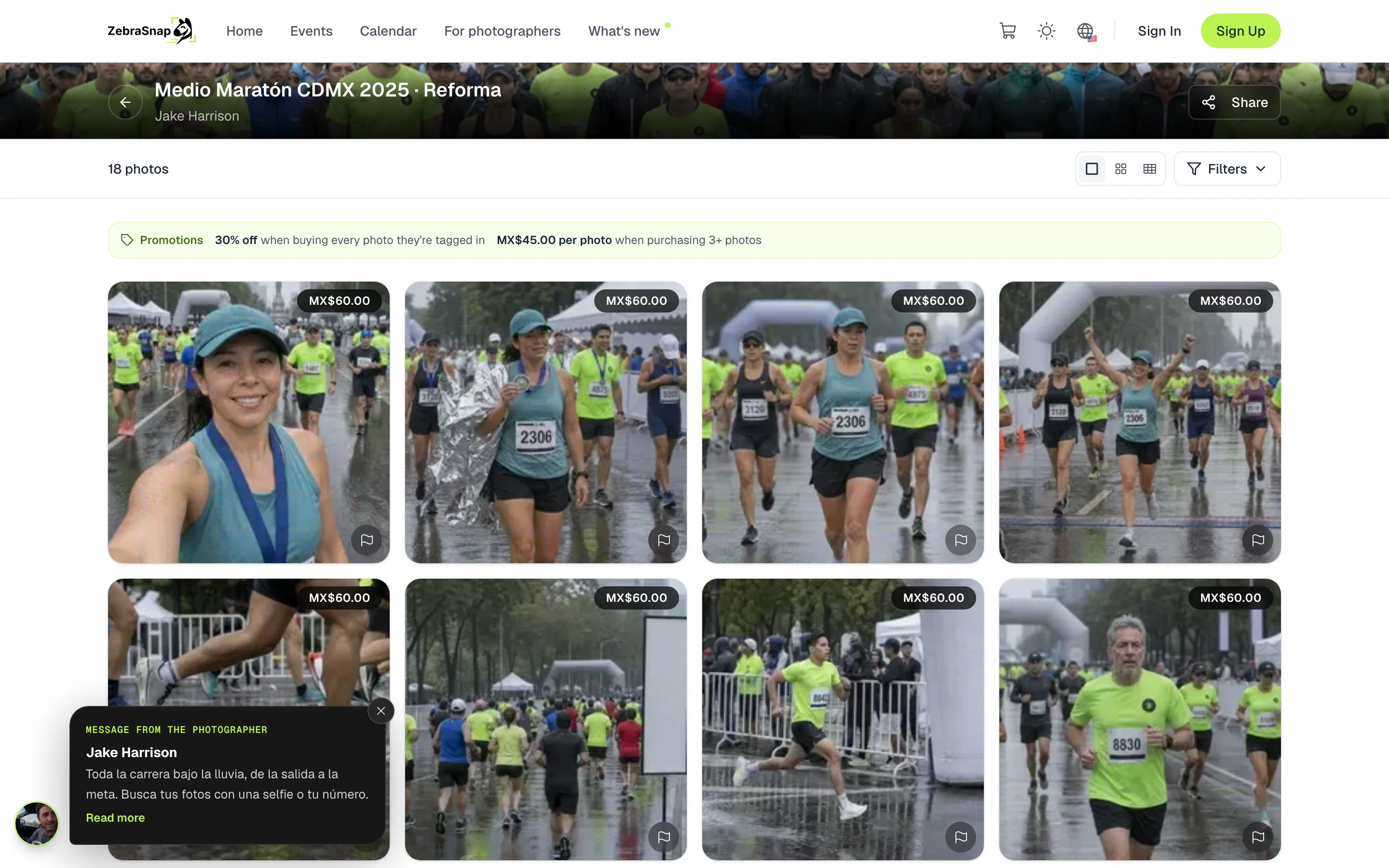
Task: Click the back arrow beside the event title
Action: tap(125, 102)
